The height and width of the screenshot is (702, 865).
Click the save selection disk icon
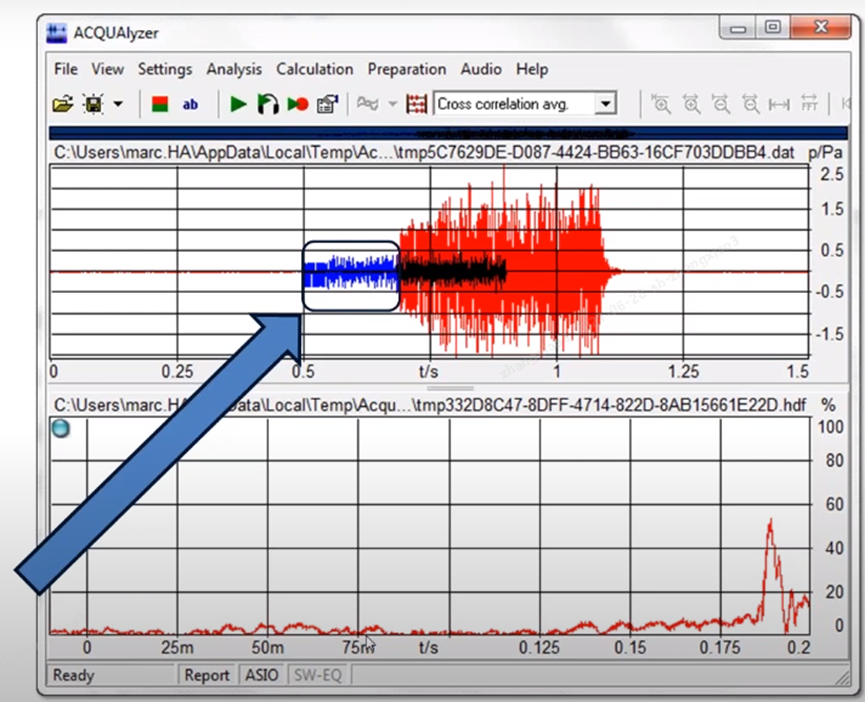click(94, 104)
